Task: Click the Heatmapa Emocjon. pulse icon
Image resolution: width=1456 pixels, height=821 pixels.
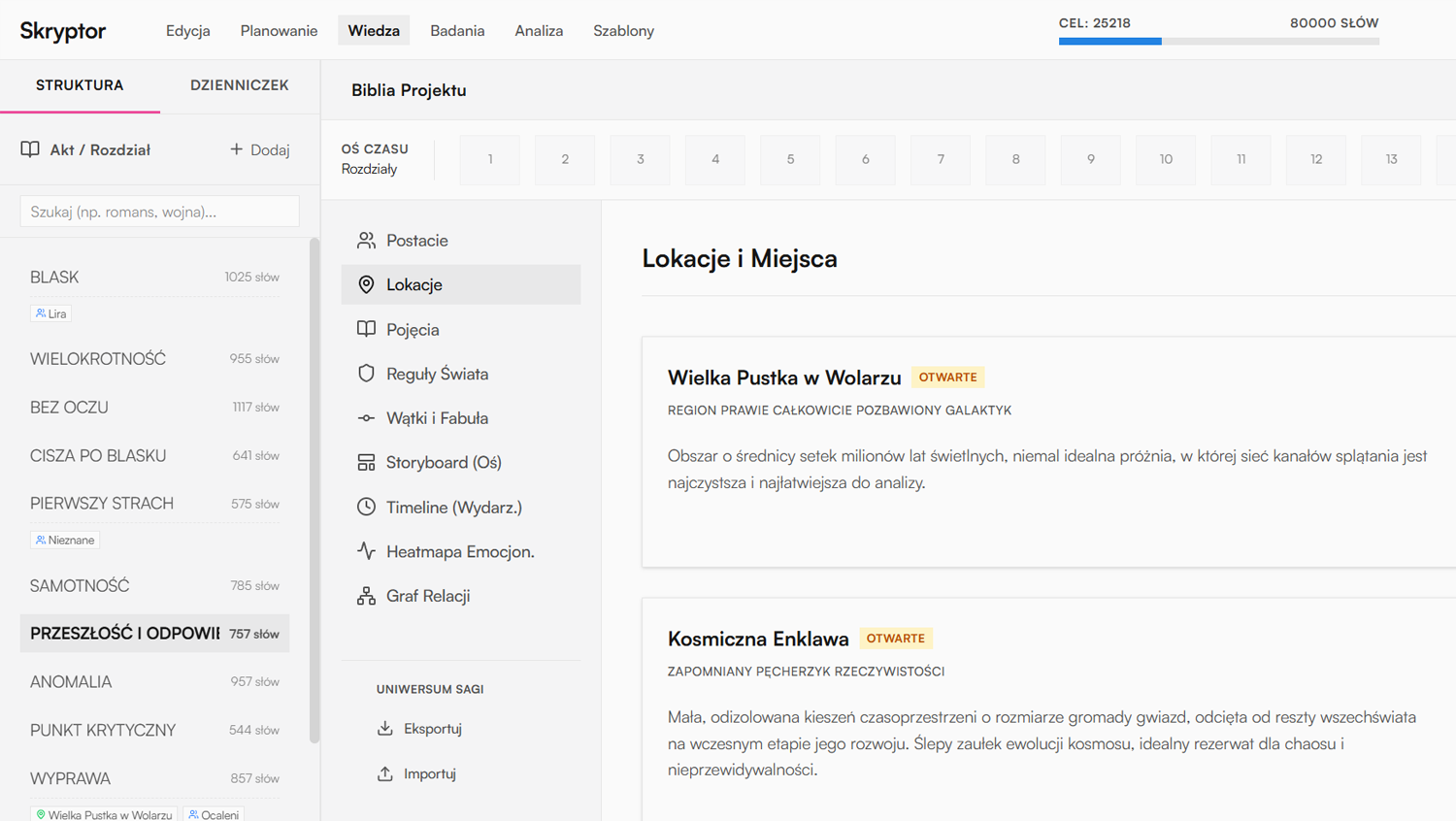Action: pos(366,551)
